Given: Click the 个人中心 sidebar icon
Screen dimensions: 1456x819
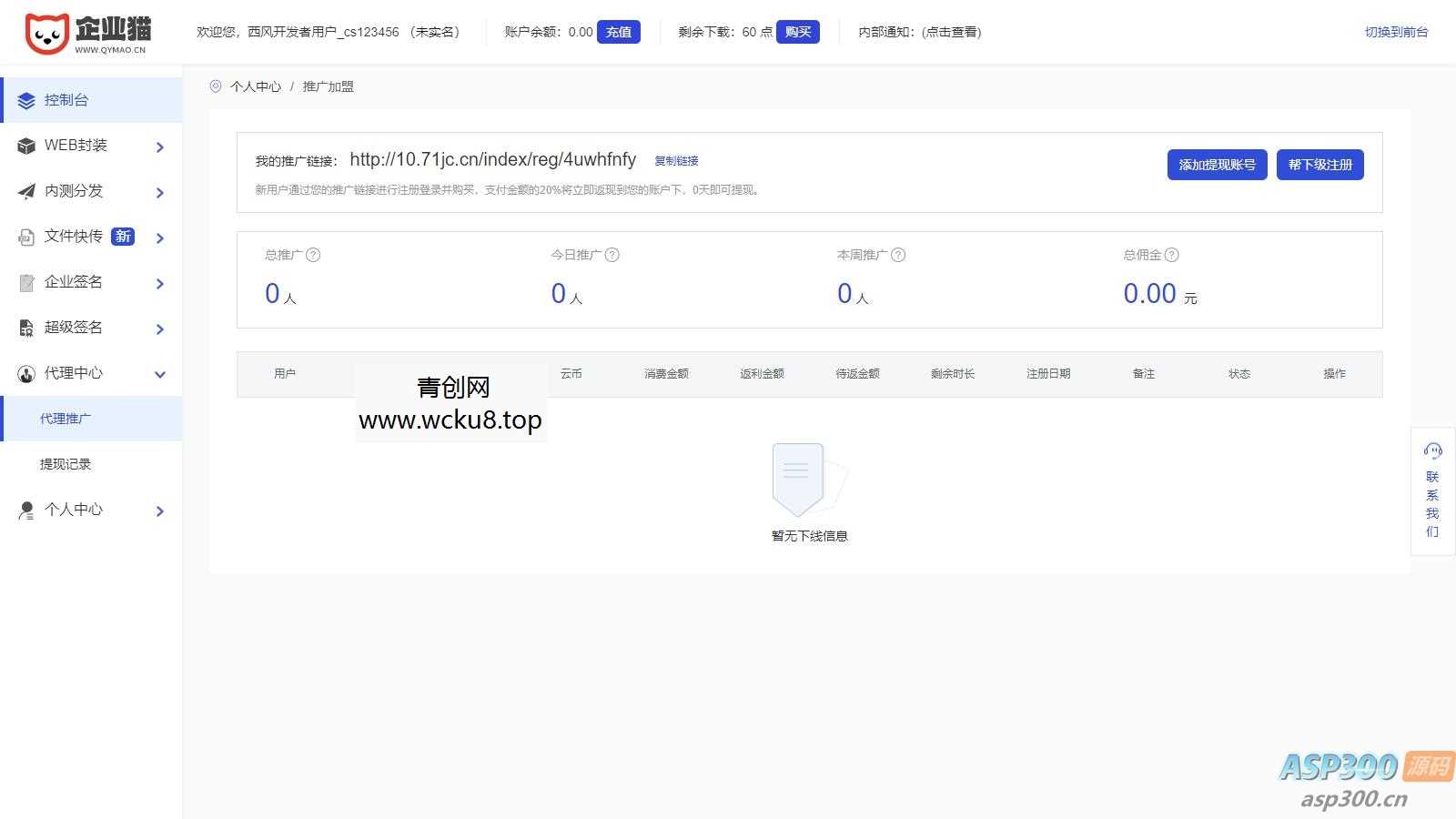Looking at the screenshot, I should (x=26, y=510).
